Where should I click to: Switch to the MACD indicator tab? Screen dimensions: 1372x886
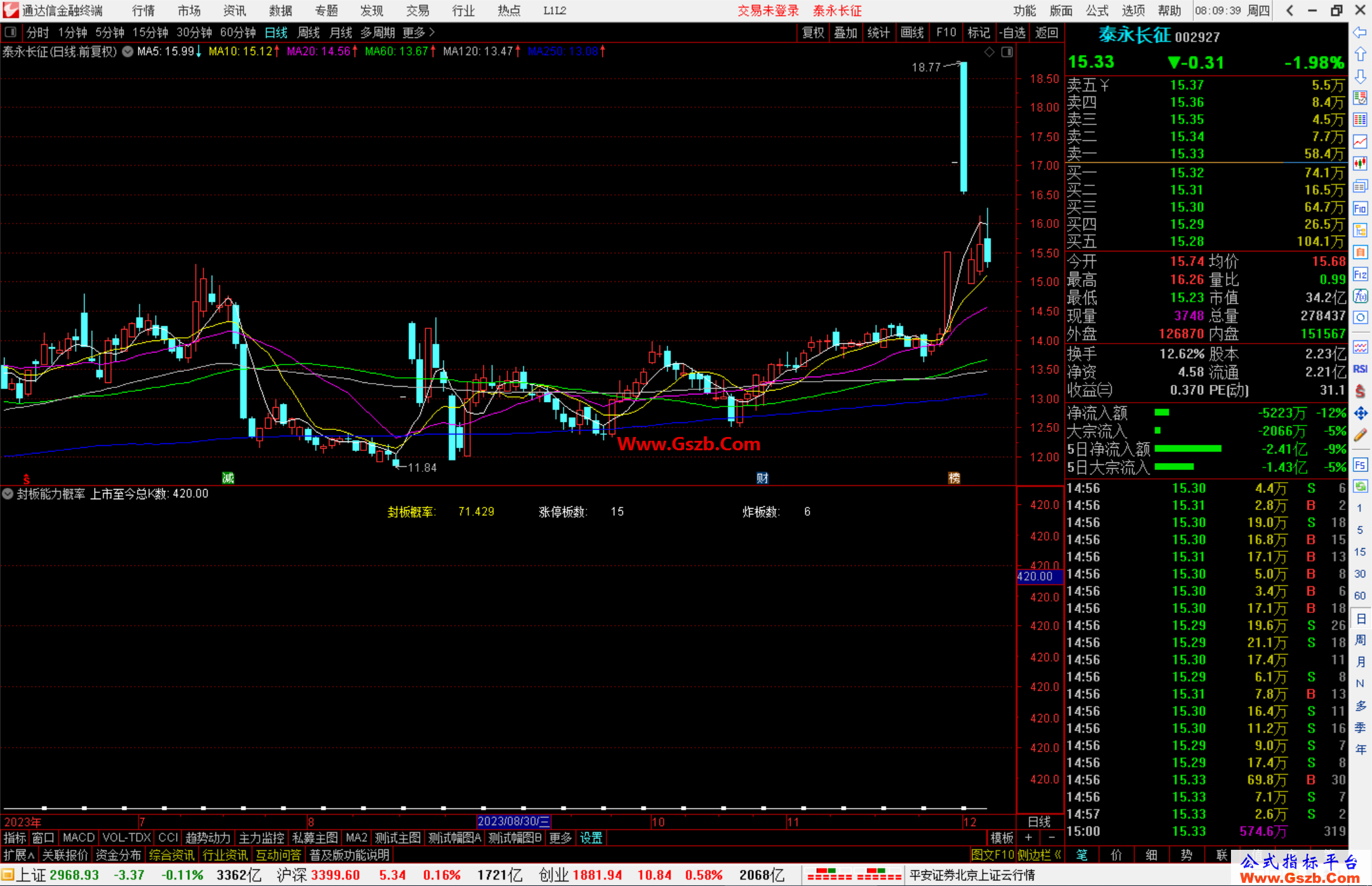[x=78, y=838]
